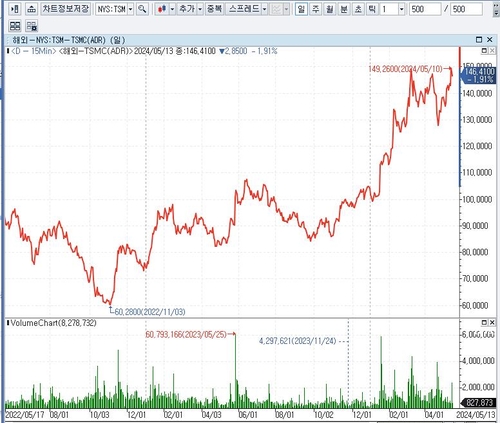The height and width of the screenshot is (423, 500).
Task: Expand the 스프레드 dropdown arrow
Action: point(264,9)
